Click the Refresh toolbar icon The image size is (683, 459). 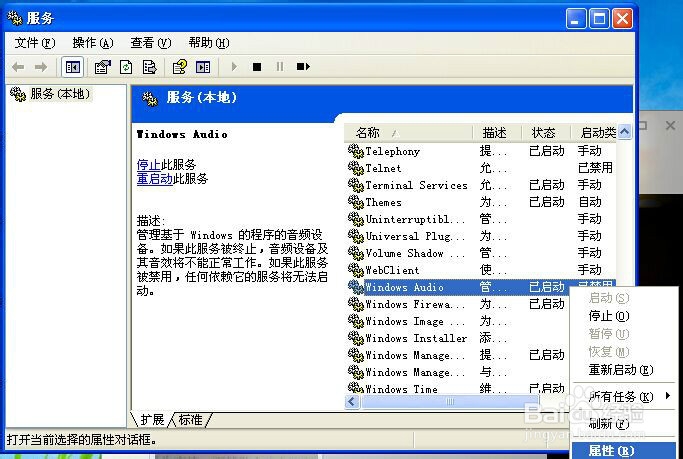click(126, 67)
